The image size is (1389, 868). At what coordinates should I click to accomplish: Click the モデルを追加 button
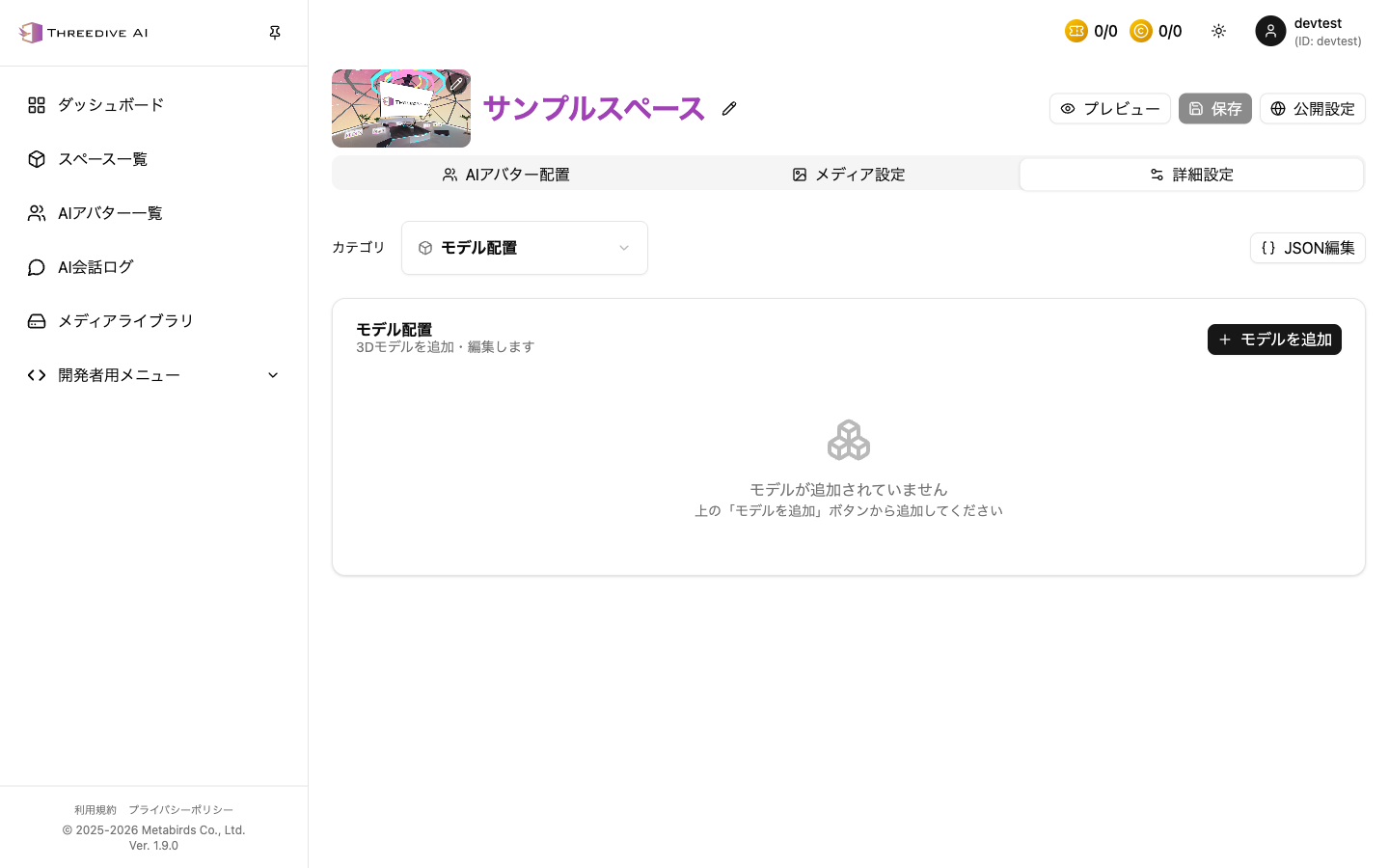point(1274,339)
